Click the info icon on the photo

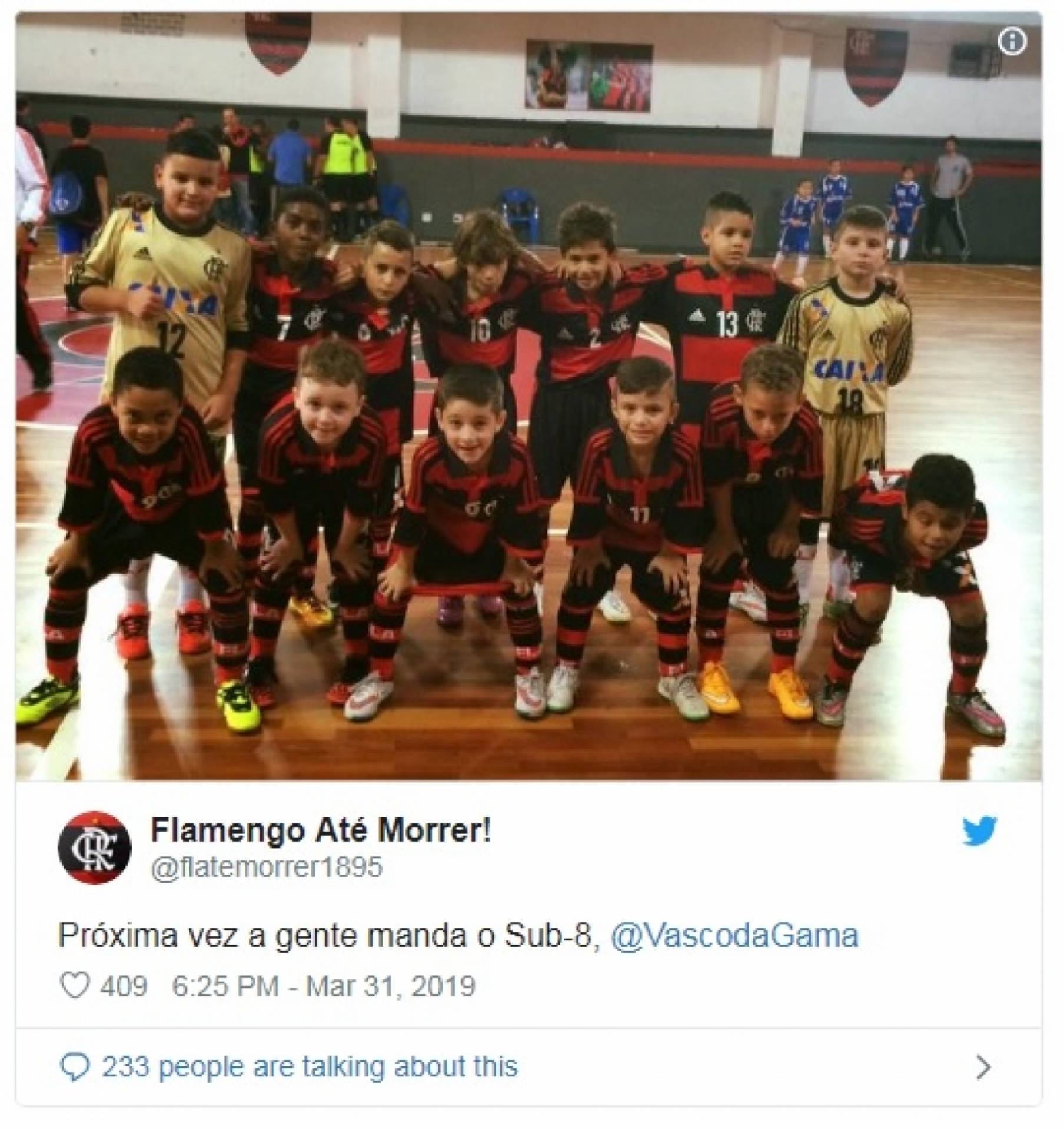coord(1013,42)
